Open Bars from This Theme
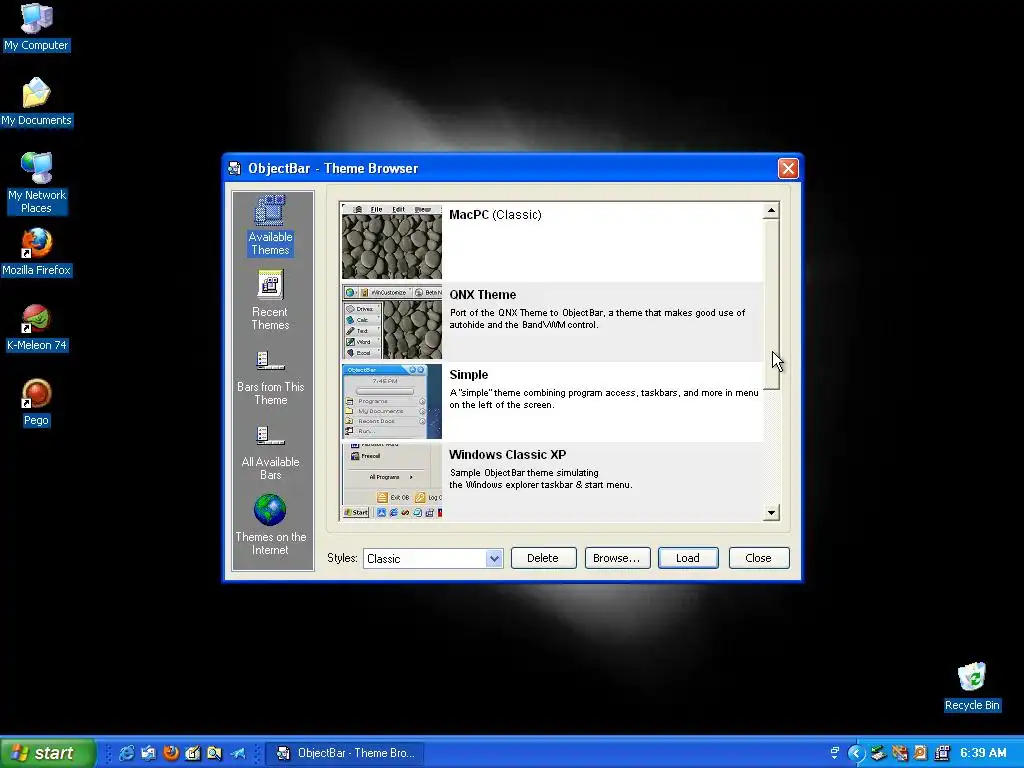This screenshot has width=1024, height=768. click(x=270, y=377)
